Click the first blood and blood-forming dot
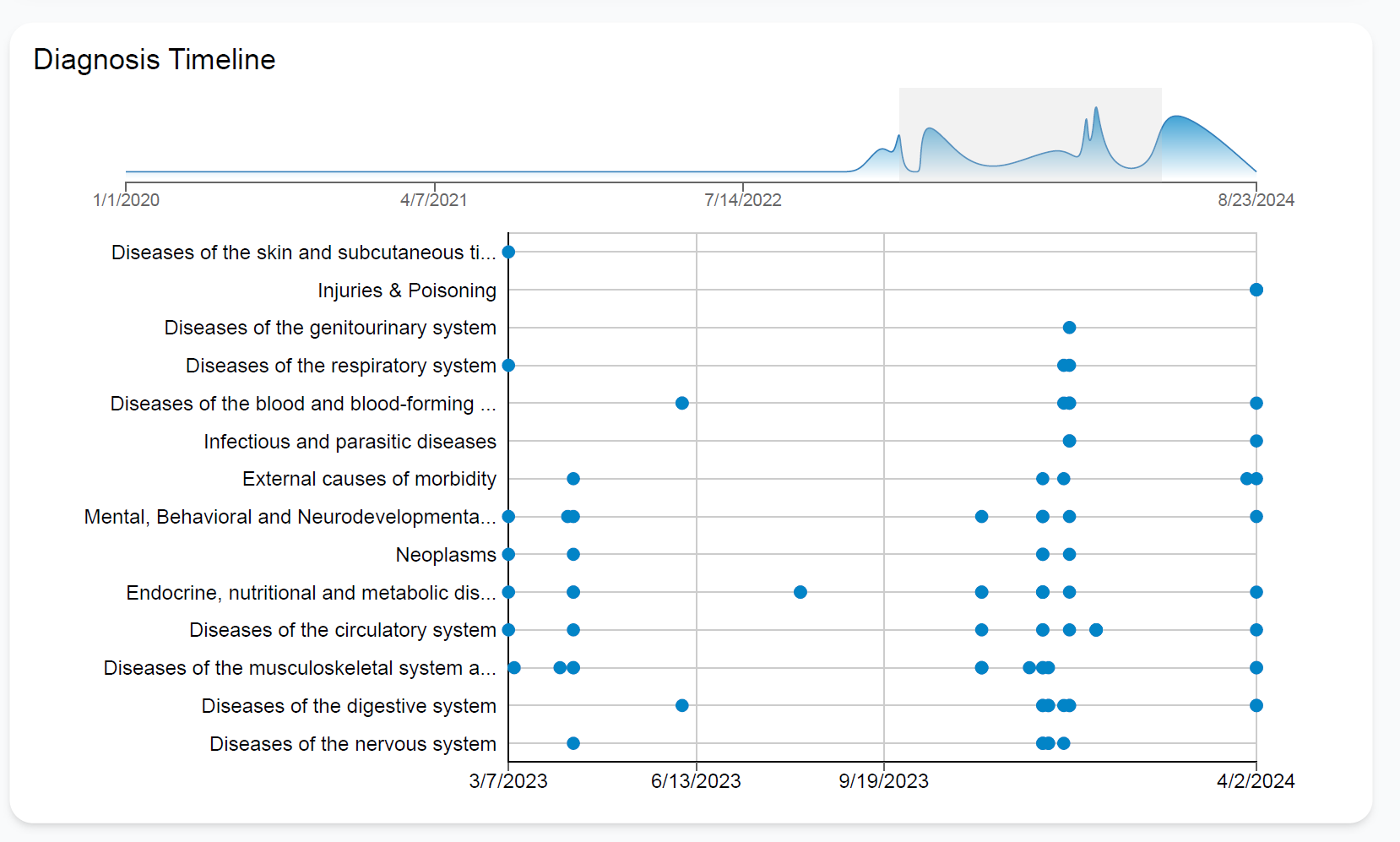1400x842 pixels. click(x=682, y=403)
